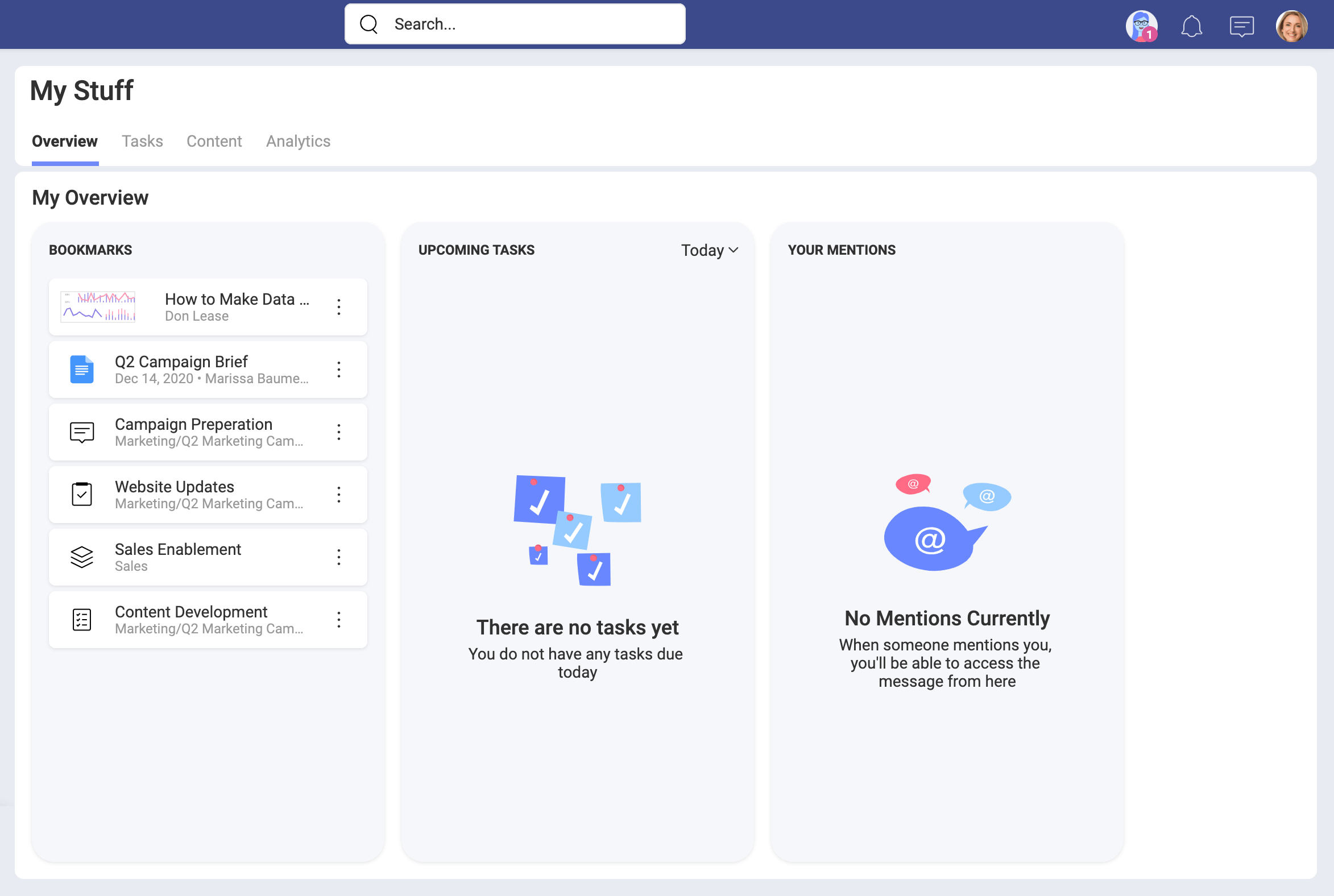Image resolution: width=1334 pixels, height=896 pixels.
Task: Click the grid icon next to Content Development
Action: click(x=81, y=619)
